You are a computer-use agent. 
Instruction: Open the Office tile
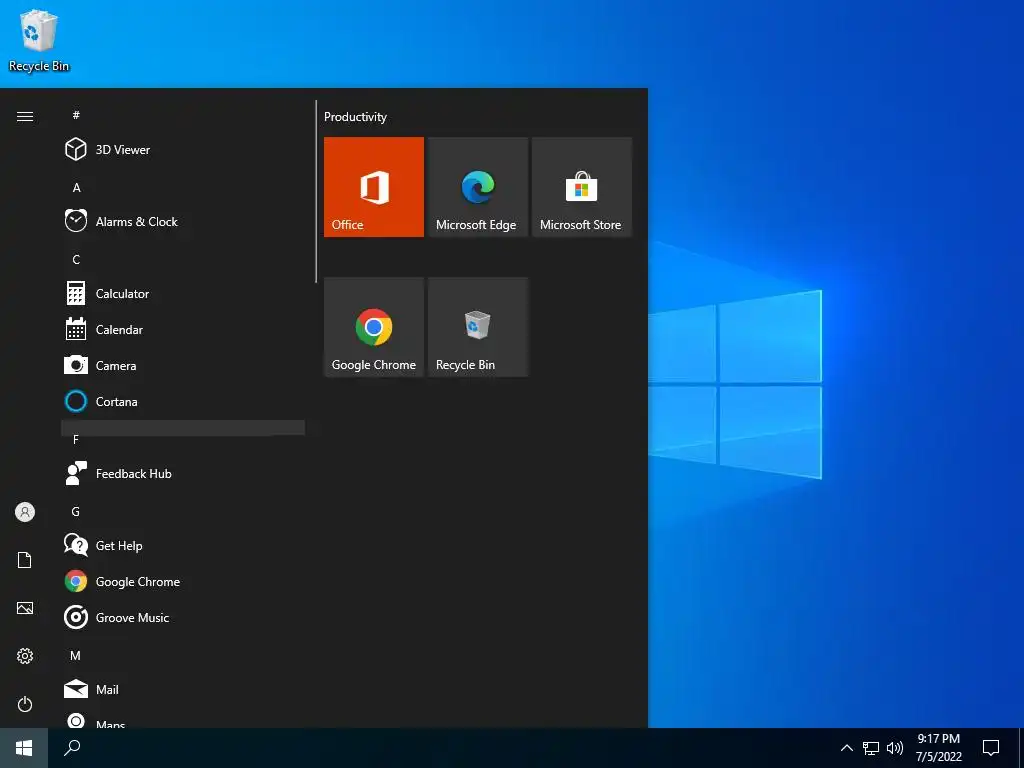pyautogui.click(x=374, y=187)
